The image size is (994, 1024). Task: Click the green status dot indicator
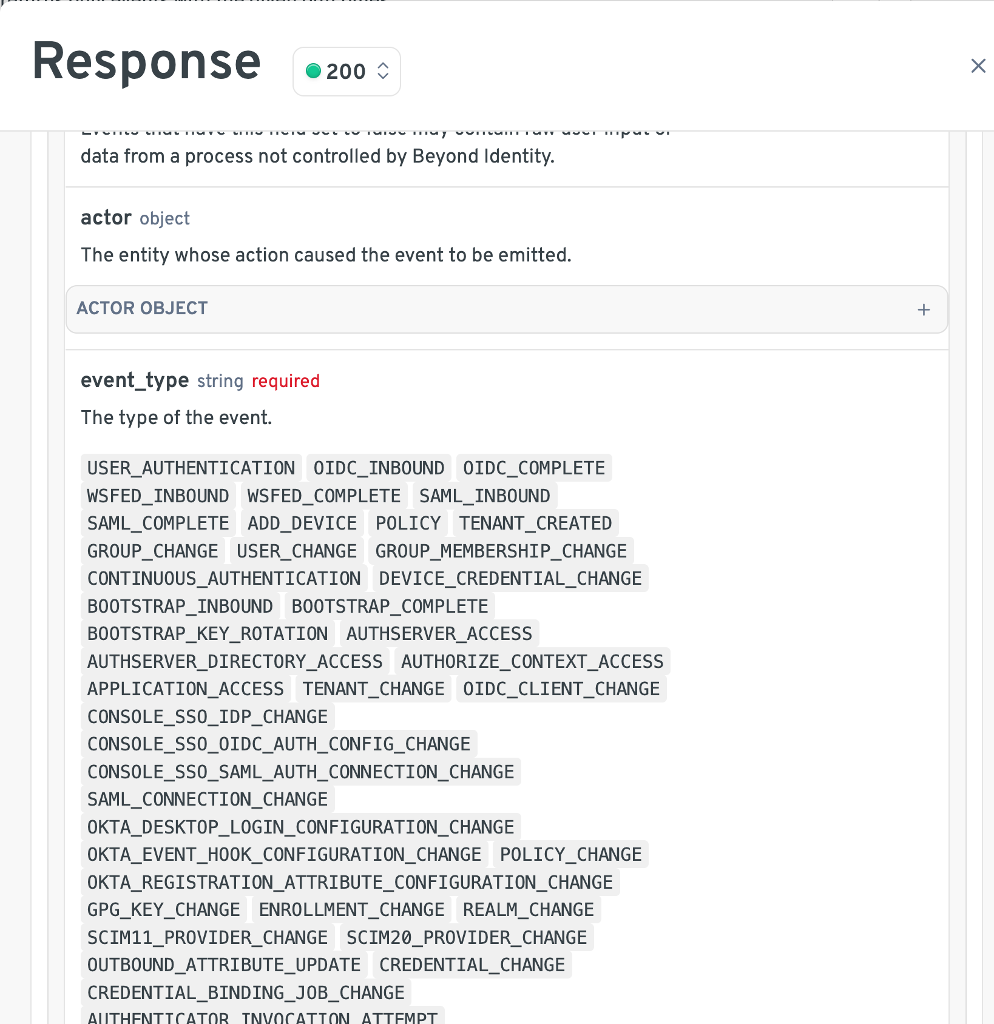(x=313, y=71)
